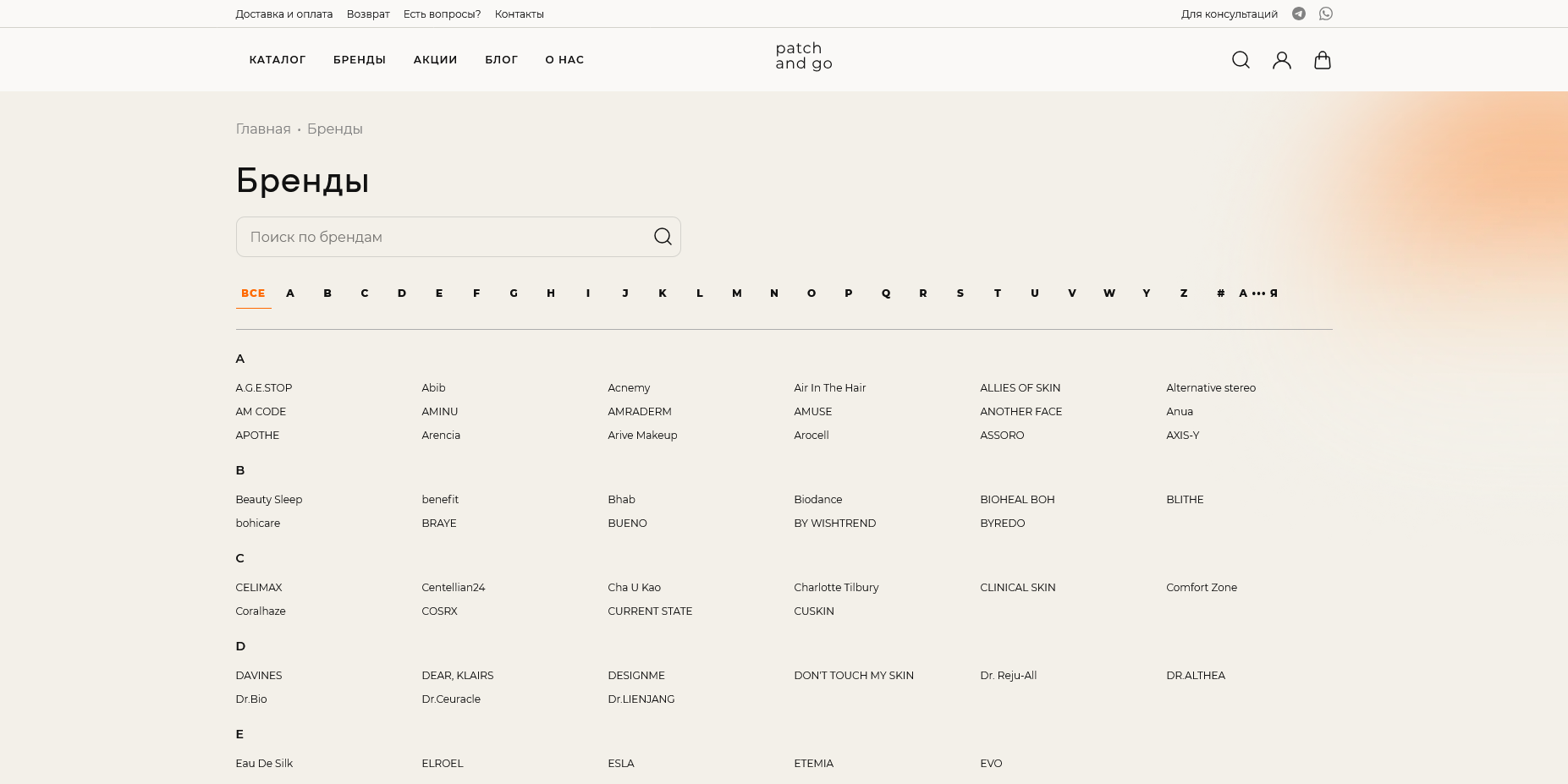The width and height of the screenshot is (1568, 784).
Task: Filter brands by letter M tab
Action: pyautogui.click(x=737, y=293)
